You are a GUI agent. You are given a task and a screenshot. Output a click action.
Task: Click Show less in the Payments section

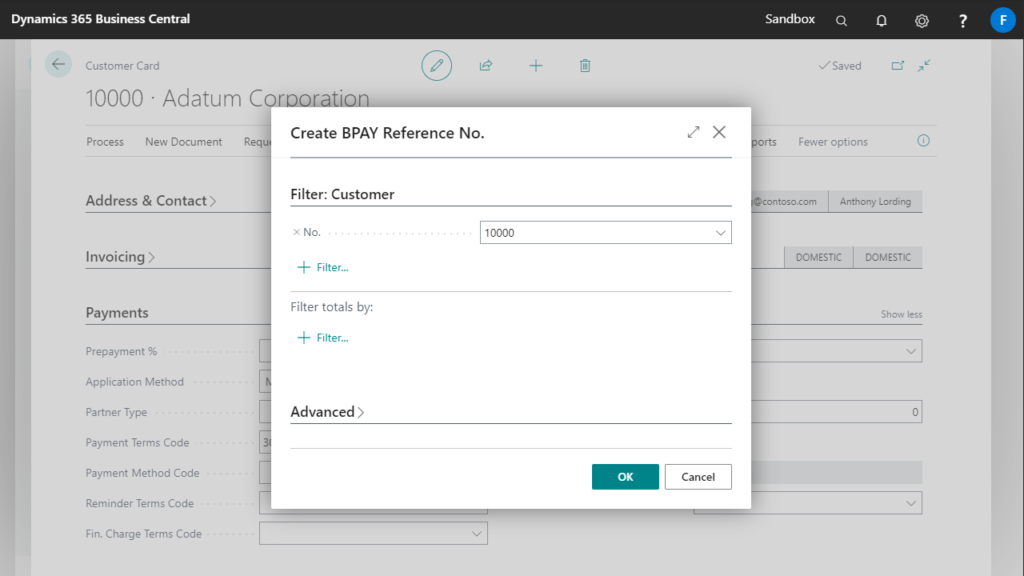pos(901,313)
